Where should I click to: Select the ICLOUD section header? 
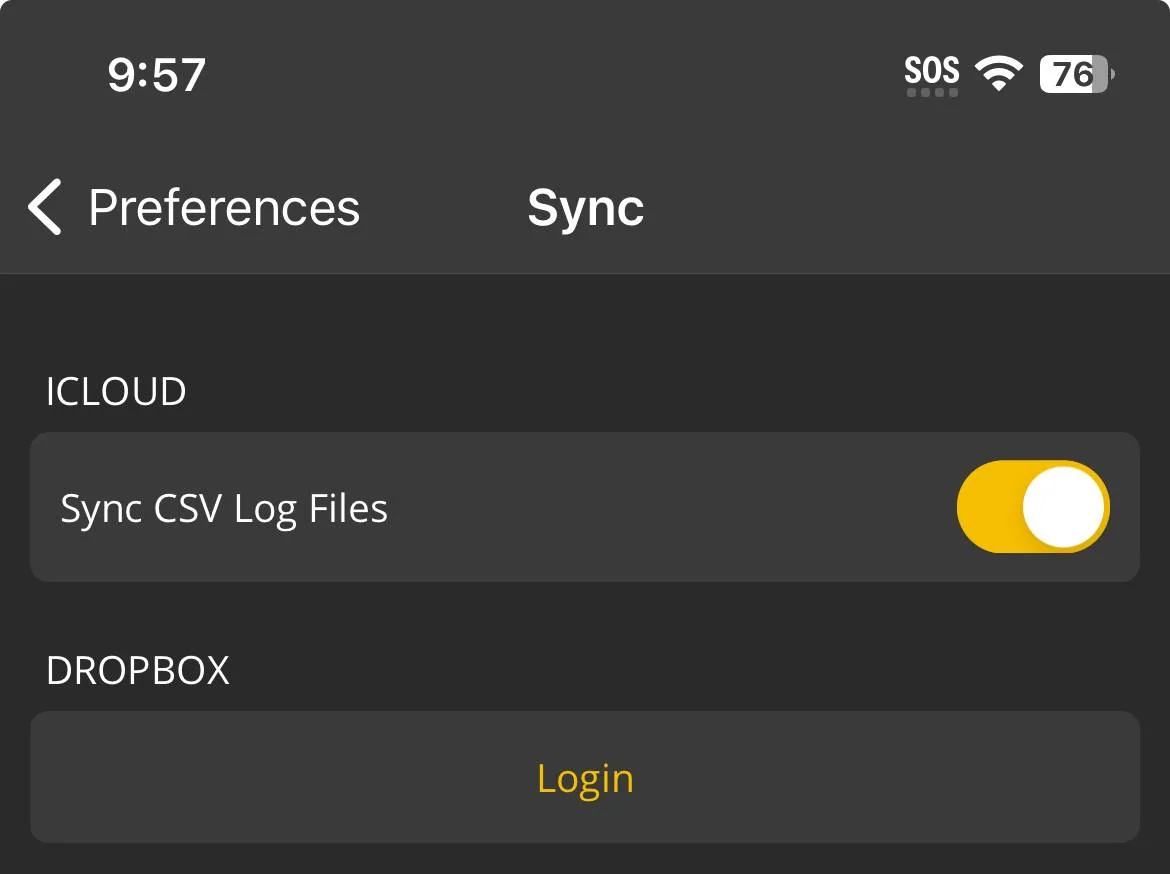coord(116,392)
